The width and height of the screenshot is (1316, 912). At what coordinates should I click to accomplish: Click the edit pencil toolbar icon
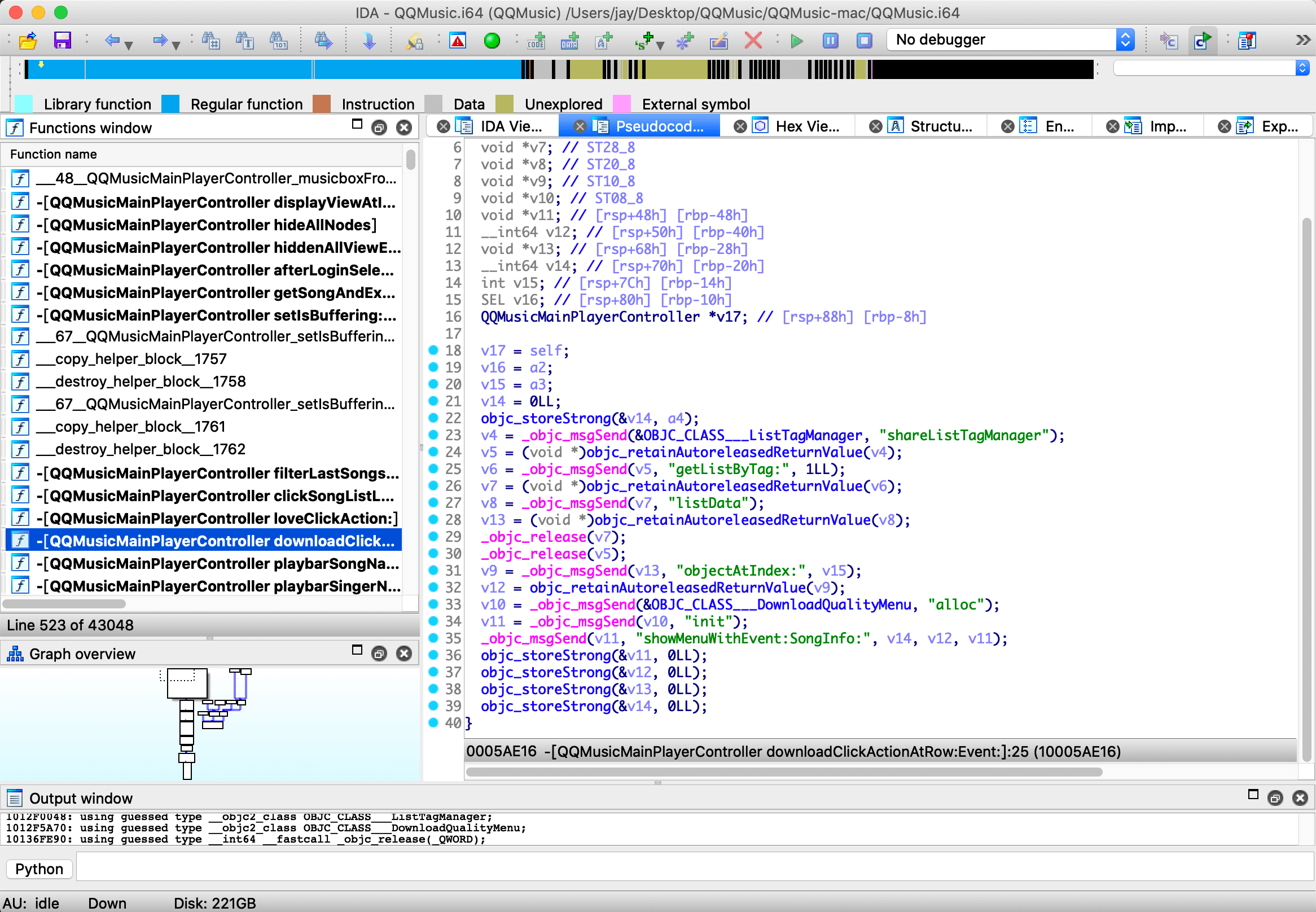pyautogui.click(x=718, y=40)
